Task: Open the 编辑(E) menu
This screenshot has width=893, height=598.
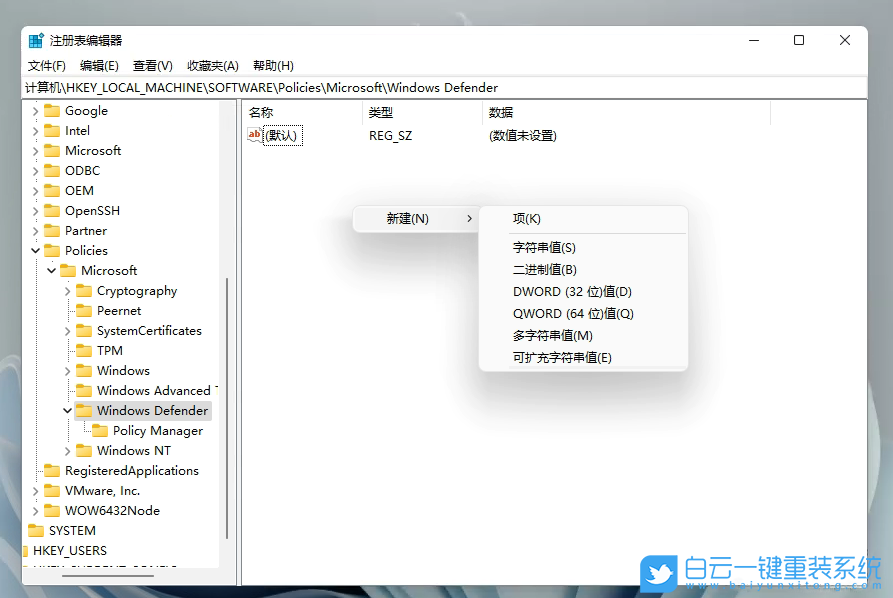Action: tap(99, 65)
